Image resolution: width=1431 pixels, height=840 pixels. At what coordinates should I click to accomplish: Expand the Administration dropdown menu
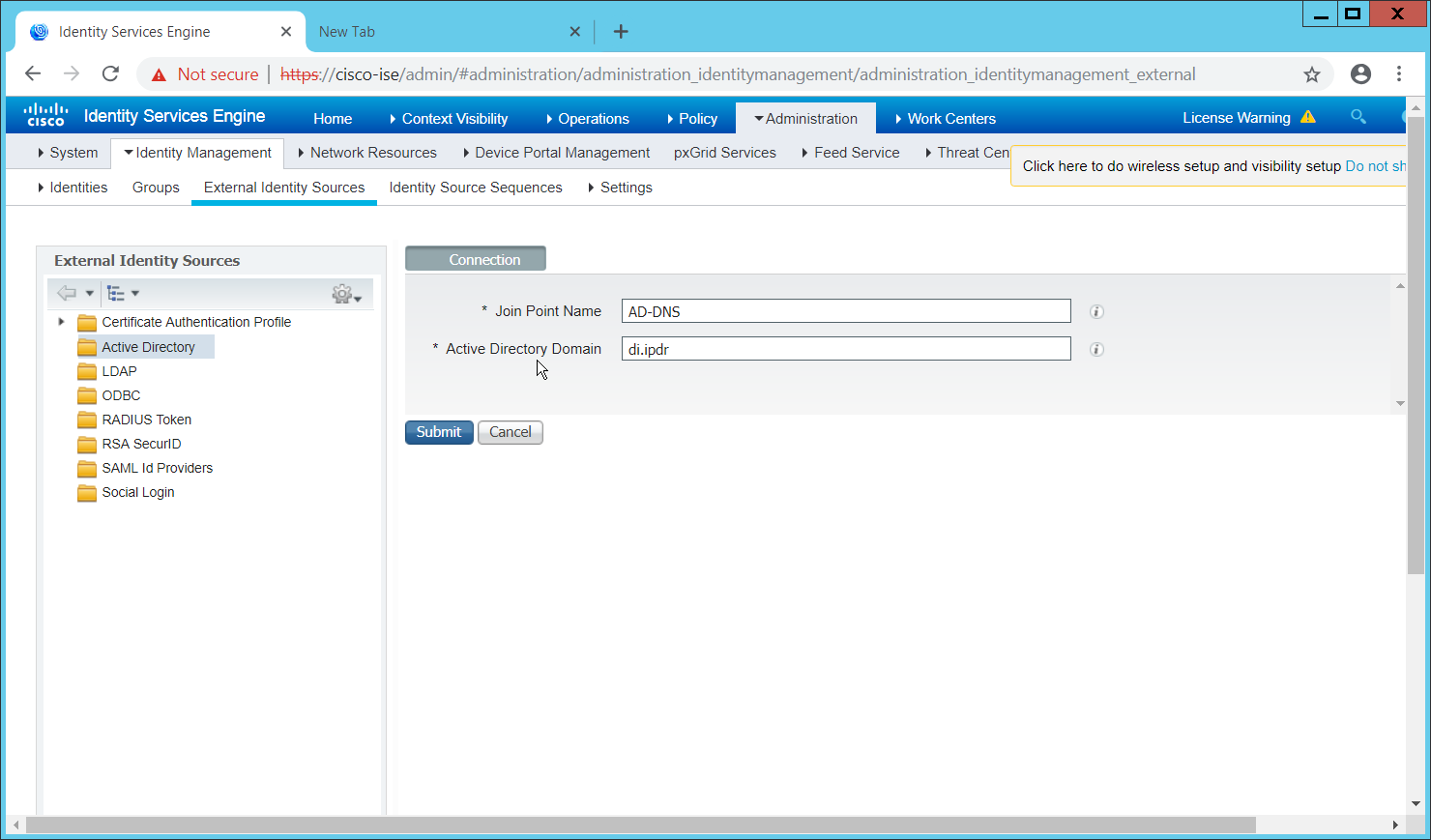click(805, 118)
